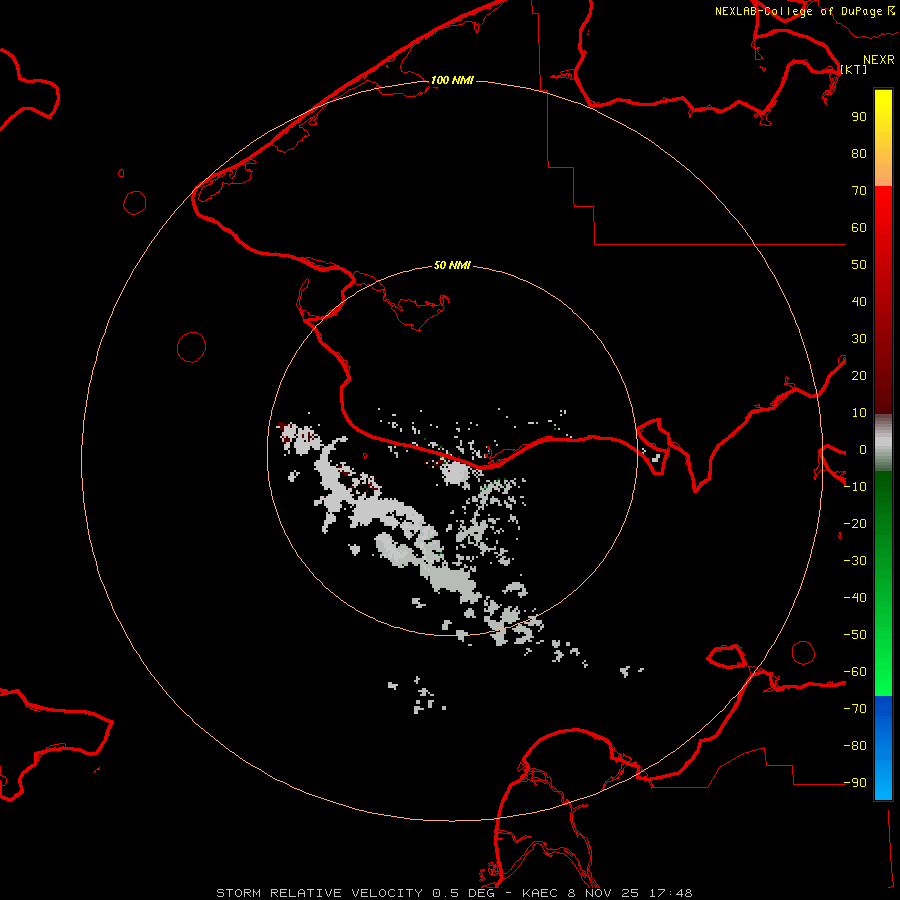Click the KT units label above color scale

pyautogui.click(x=854, y=69)
